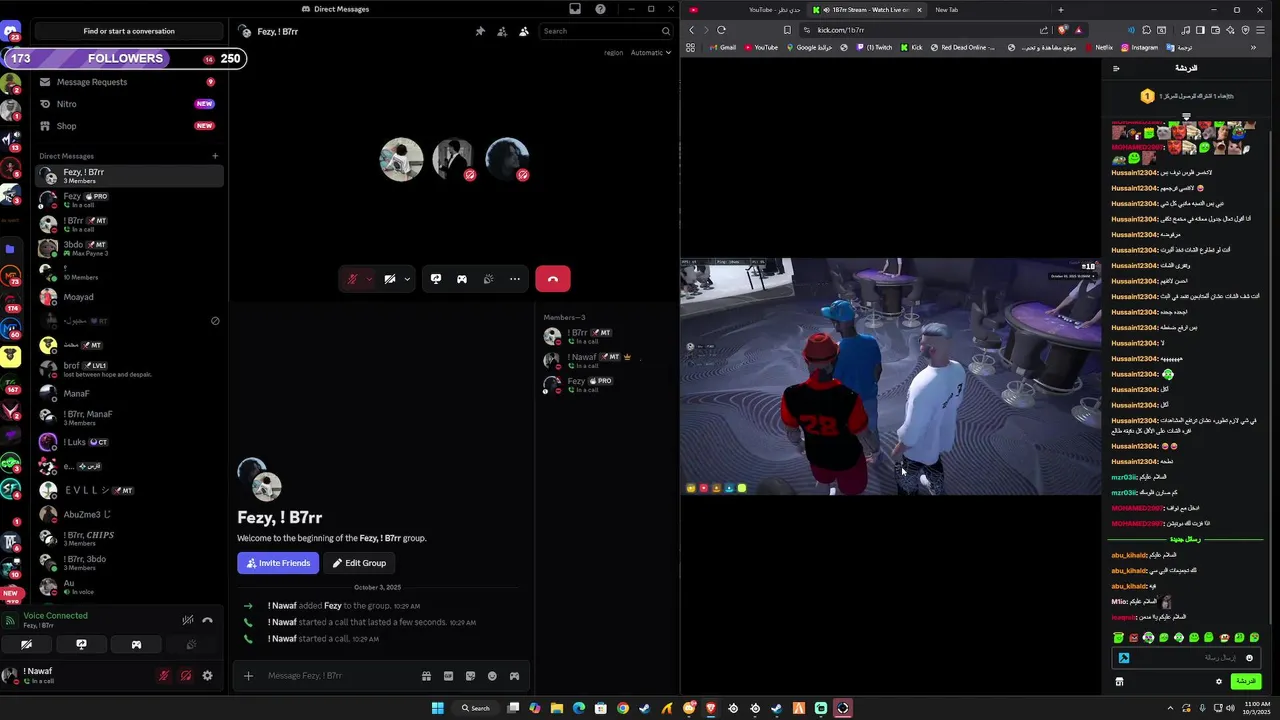Open ! B7rr, CHIPS group conversation

point(128,538)
